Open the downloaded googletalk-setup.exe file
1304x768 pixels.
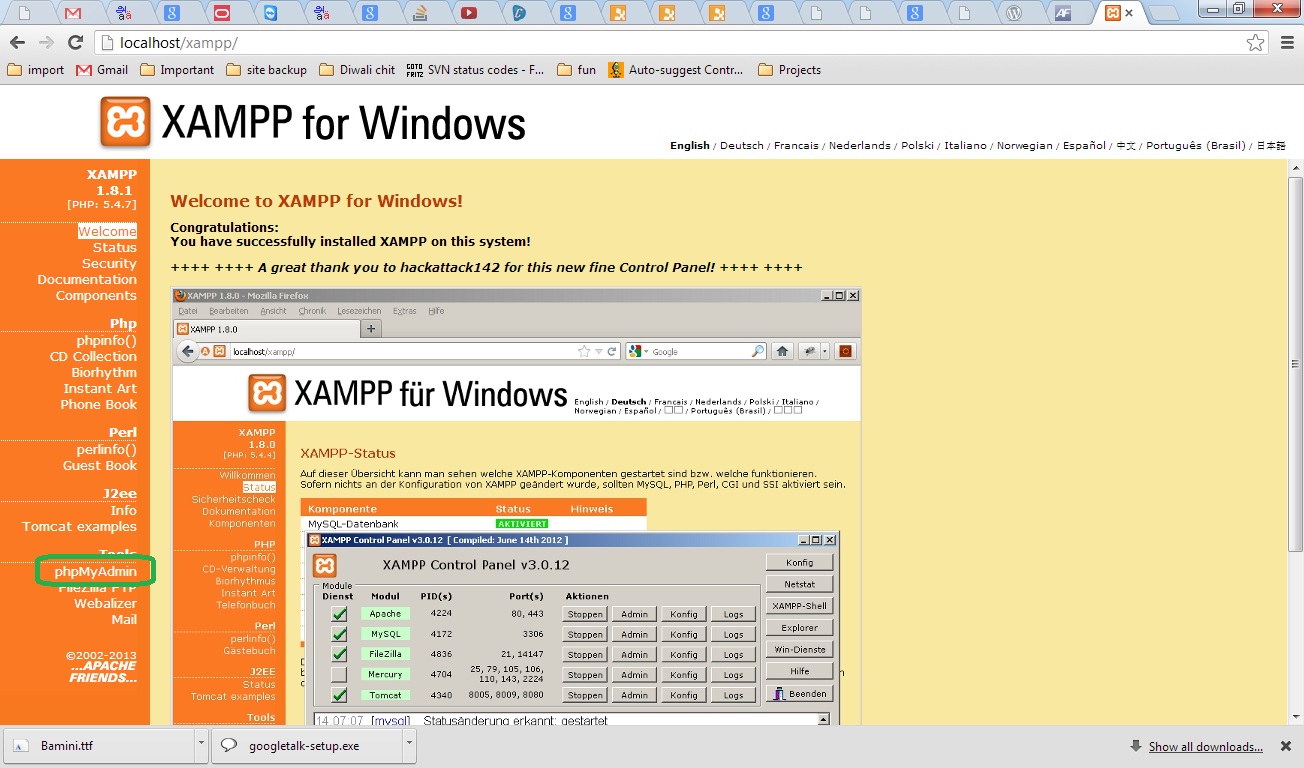click(x=308, y=746)
